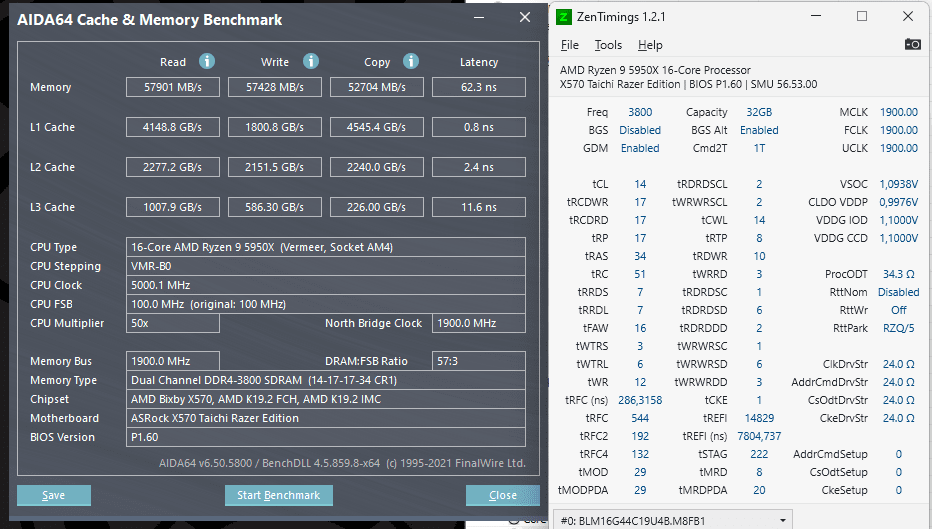This screenshot has height=529, width=932.
Task: Click the Copy info icon in AIDA64
Action: click(x=411, y=61)
